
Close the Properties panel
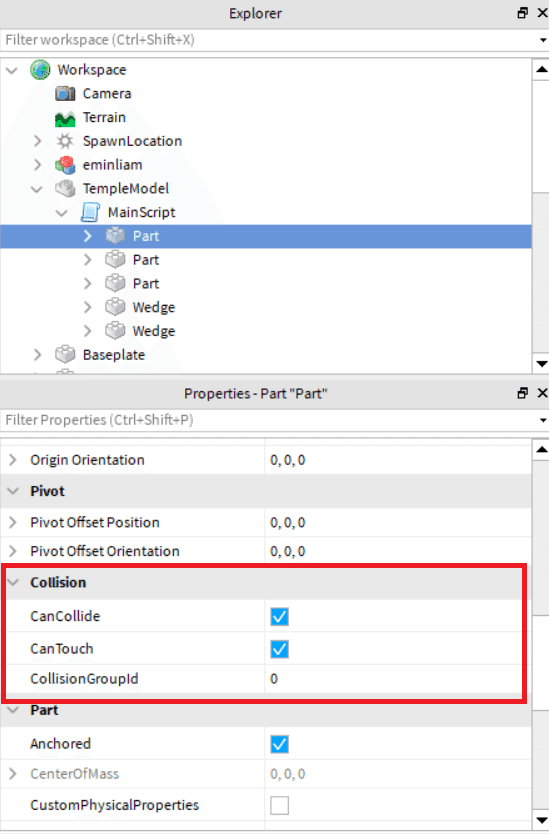(x=542, y=393)
